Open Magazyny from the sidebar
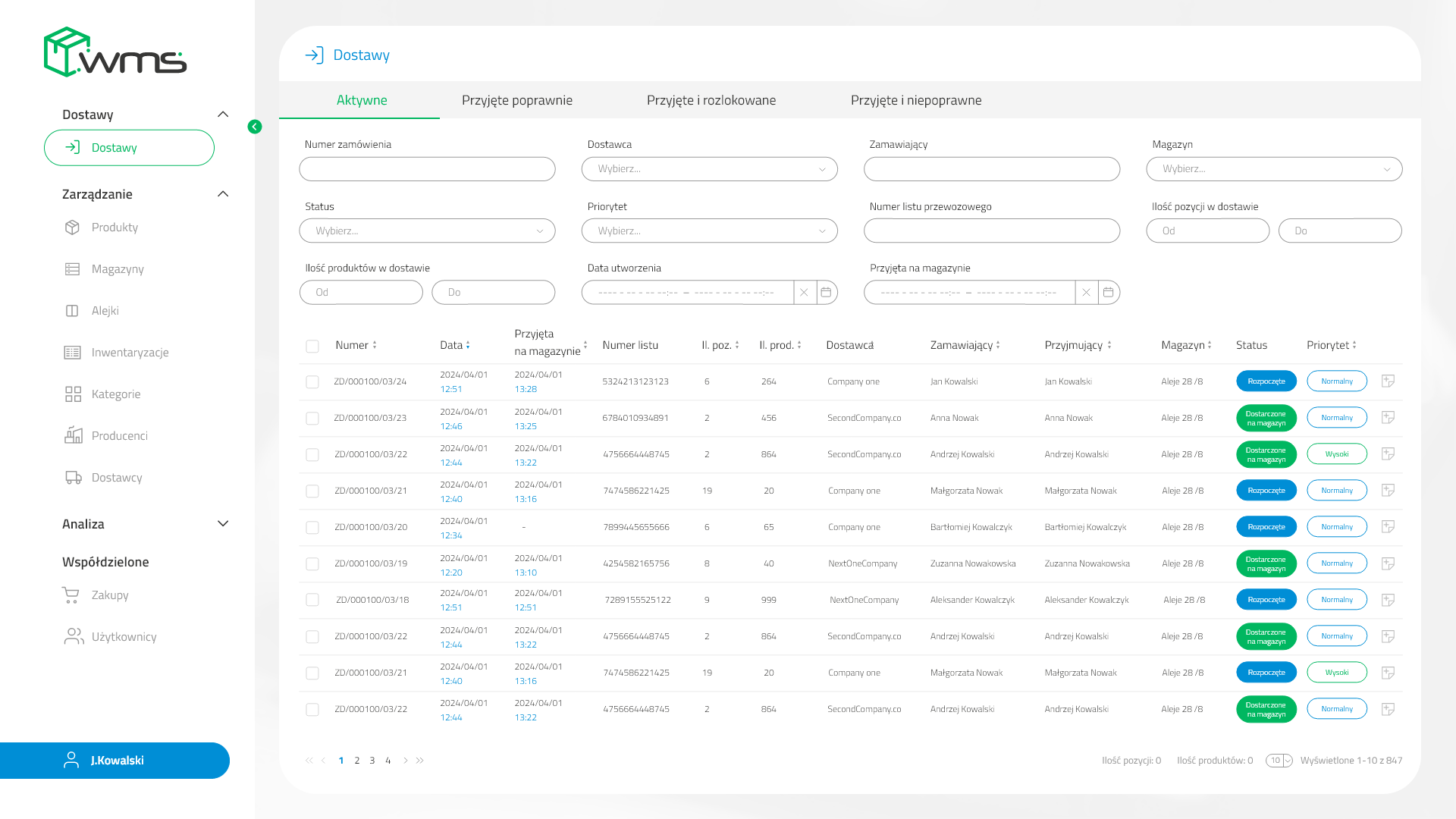Image resolution: width=1456 pixels, height=819 pixels. coord(104,269)
